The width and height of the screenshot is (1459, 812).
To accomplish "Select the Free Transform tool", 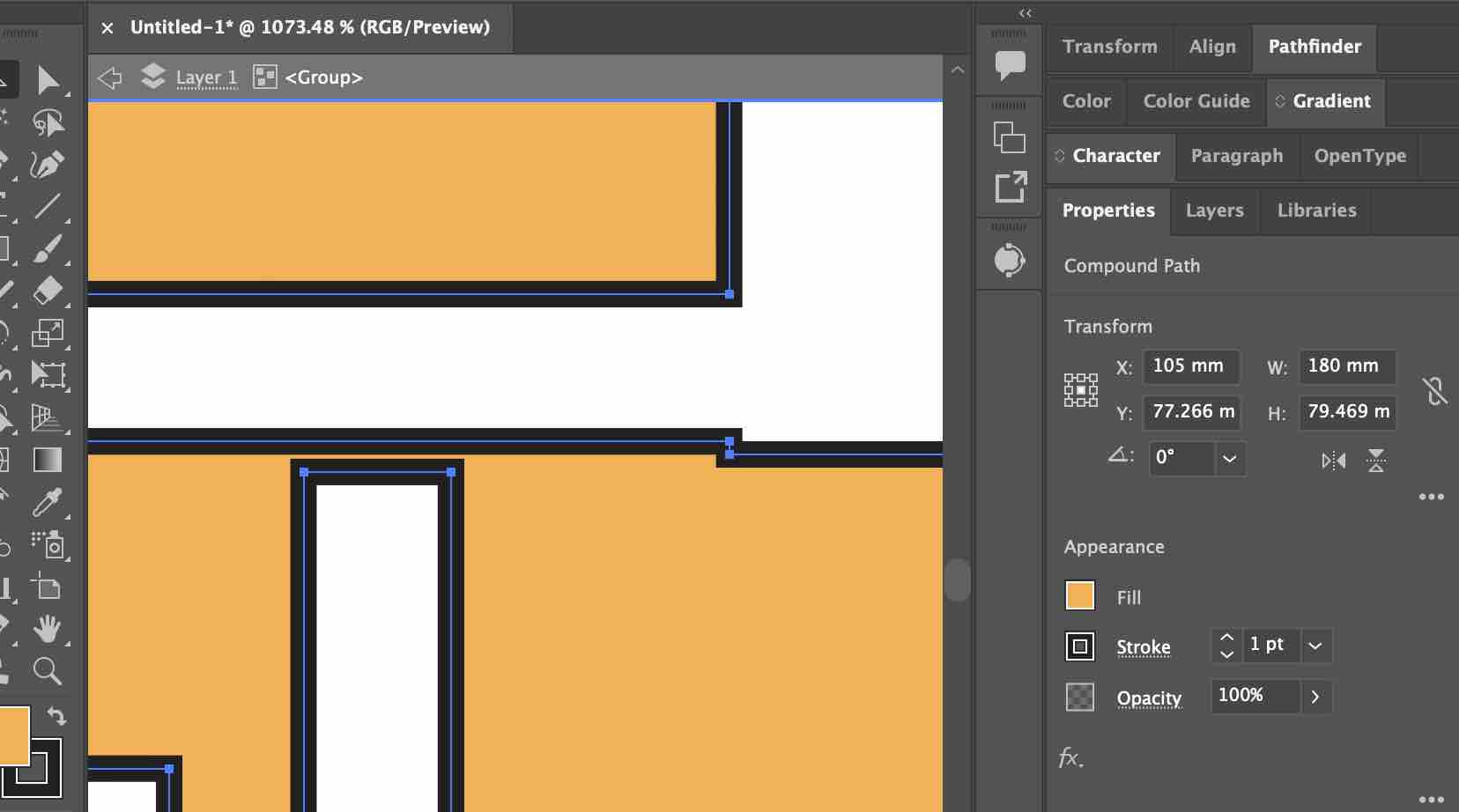I will pos(48,375).
